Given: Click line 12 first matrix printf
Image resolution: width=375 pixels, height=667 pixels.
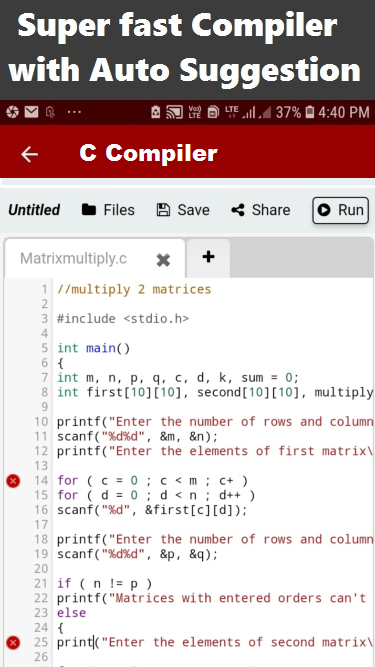Looking at the screenshot, I should click(215, 451).
